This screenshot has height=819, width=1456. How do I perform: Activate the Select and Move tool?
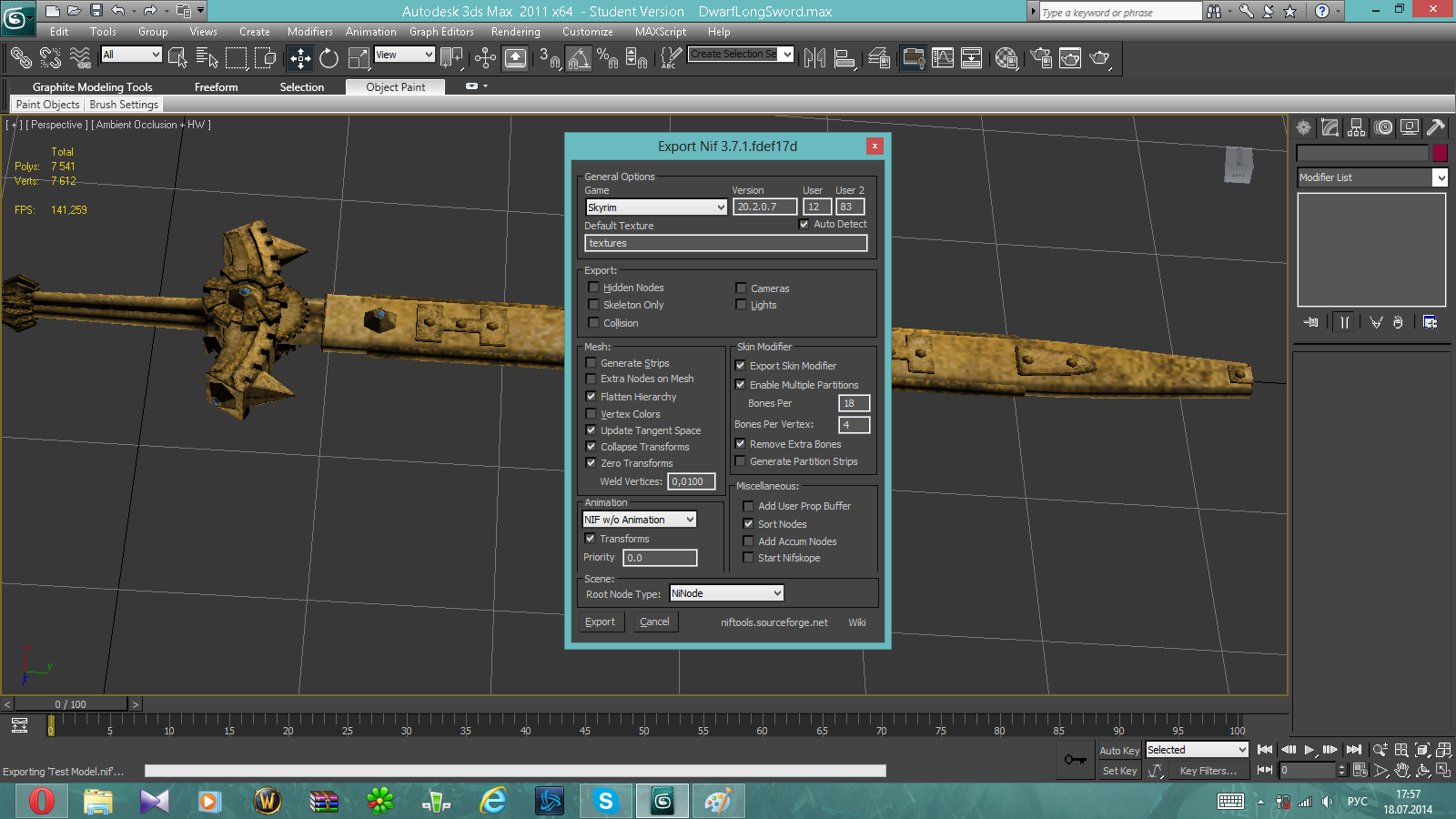pos(300,58)
